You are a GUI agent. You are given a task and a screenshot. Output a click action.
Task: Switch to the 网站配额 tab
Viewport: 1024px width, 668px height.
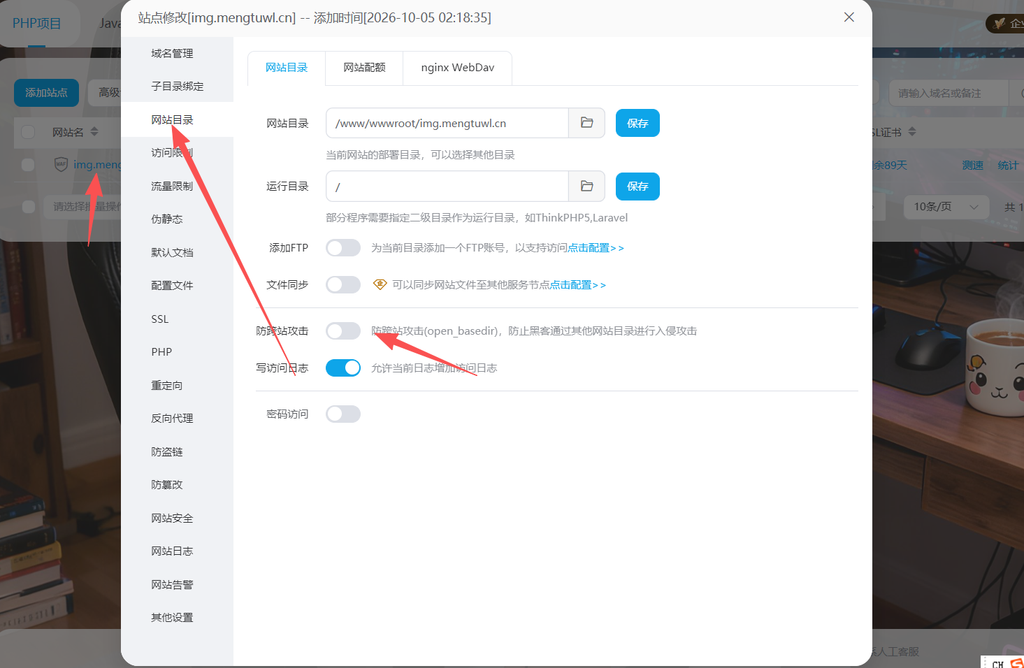364,67
